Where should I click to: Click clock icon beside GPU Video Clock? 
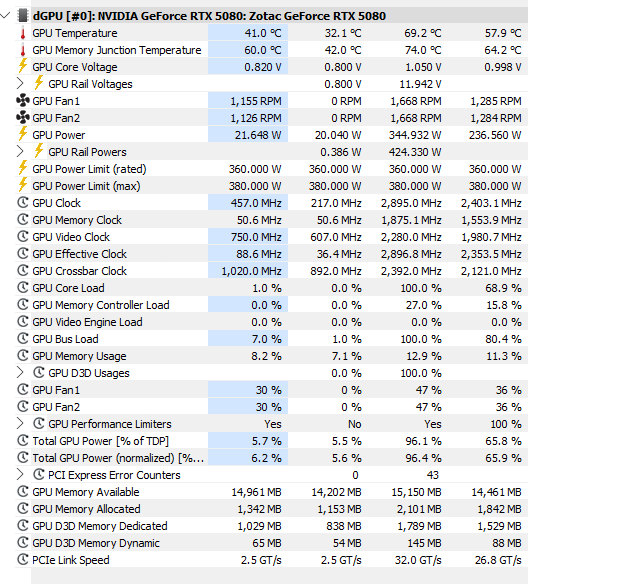(x=23, y=237)
